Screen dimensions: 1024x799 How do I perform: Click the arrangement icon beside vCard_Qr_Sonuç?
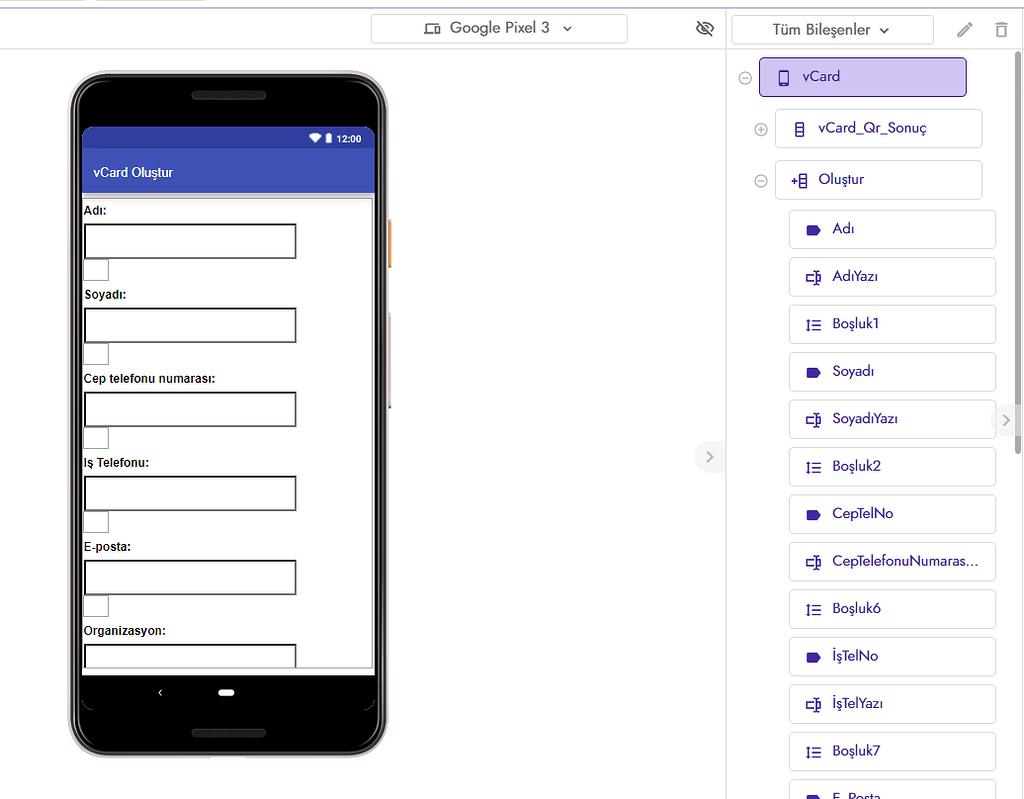tap(797, 128)
